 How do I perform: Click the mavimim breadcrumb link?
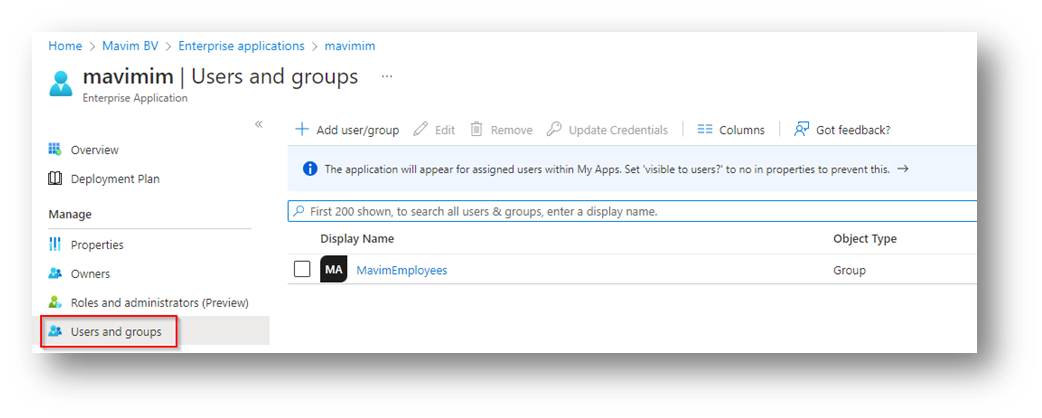tap(350, 46)
